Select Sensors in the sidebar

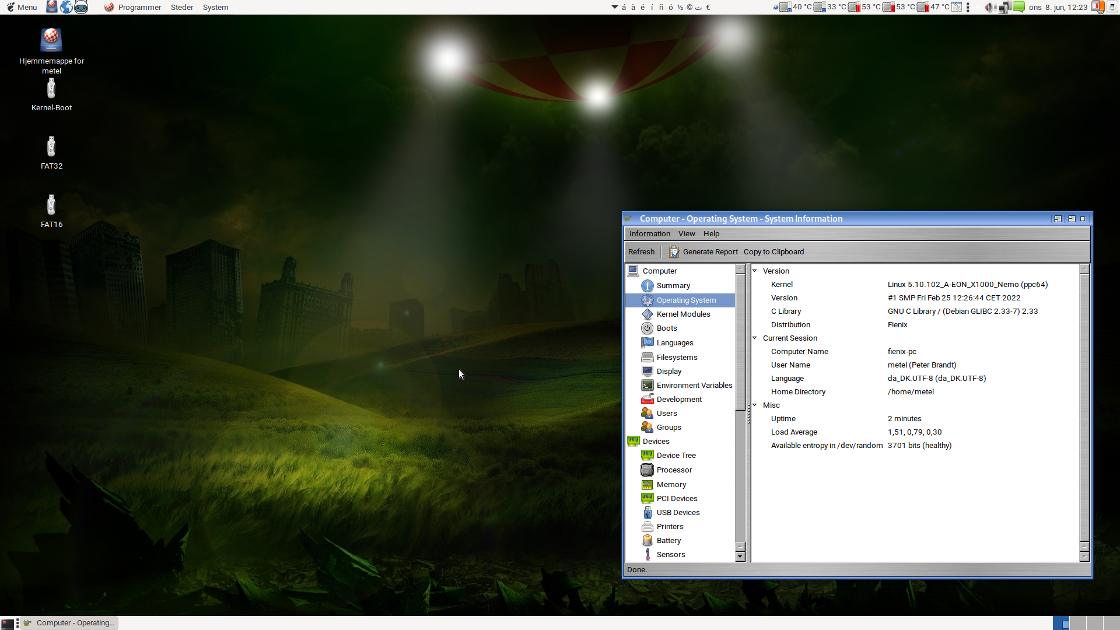point(670,554)
